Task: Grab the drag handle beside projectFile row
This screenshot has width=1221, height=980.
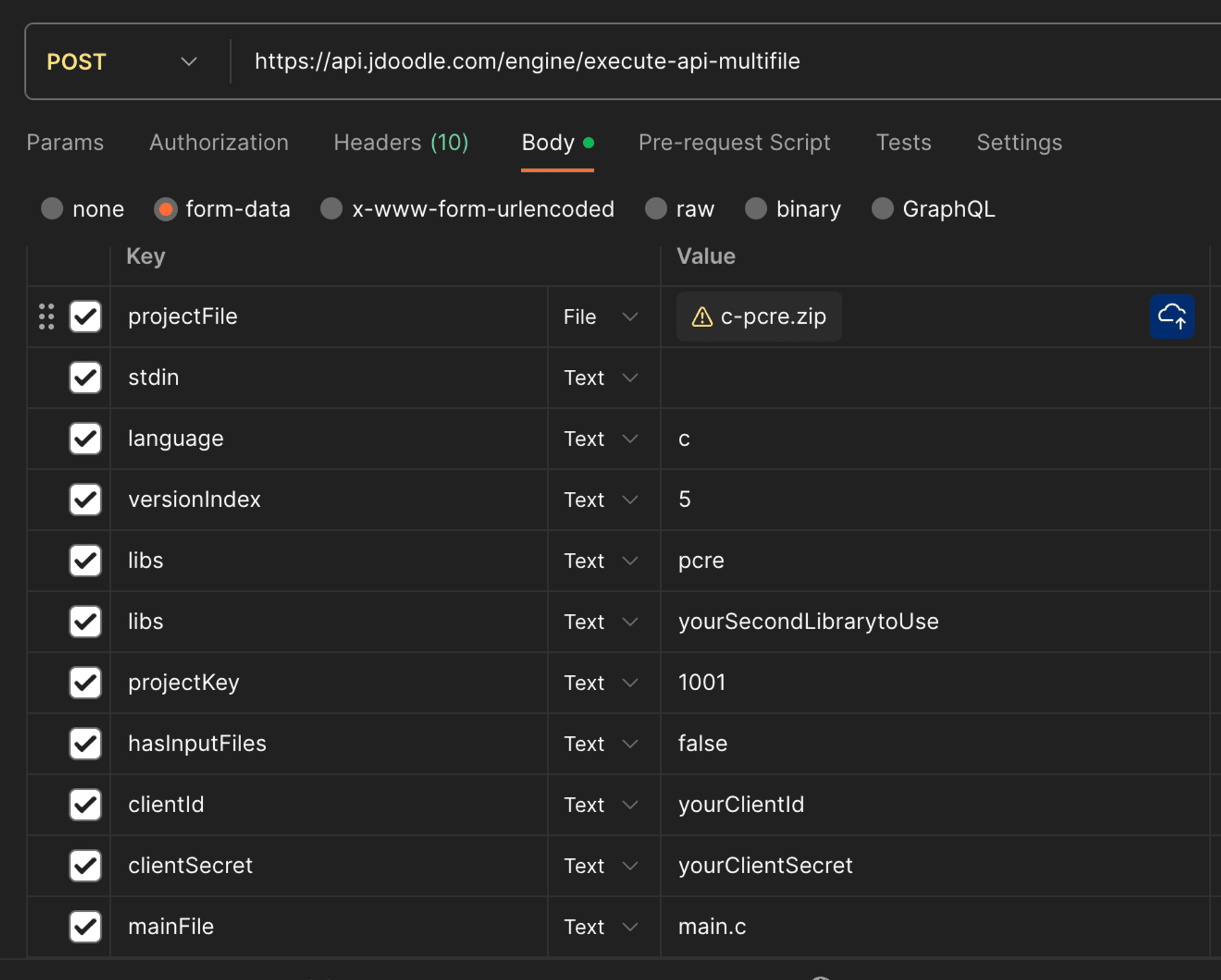Action: click(x=46, y=316)
